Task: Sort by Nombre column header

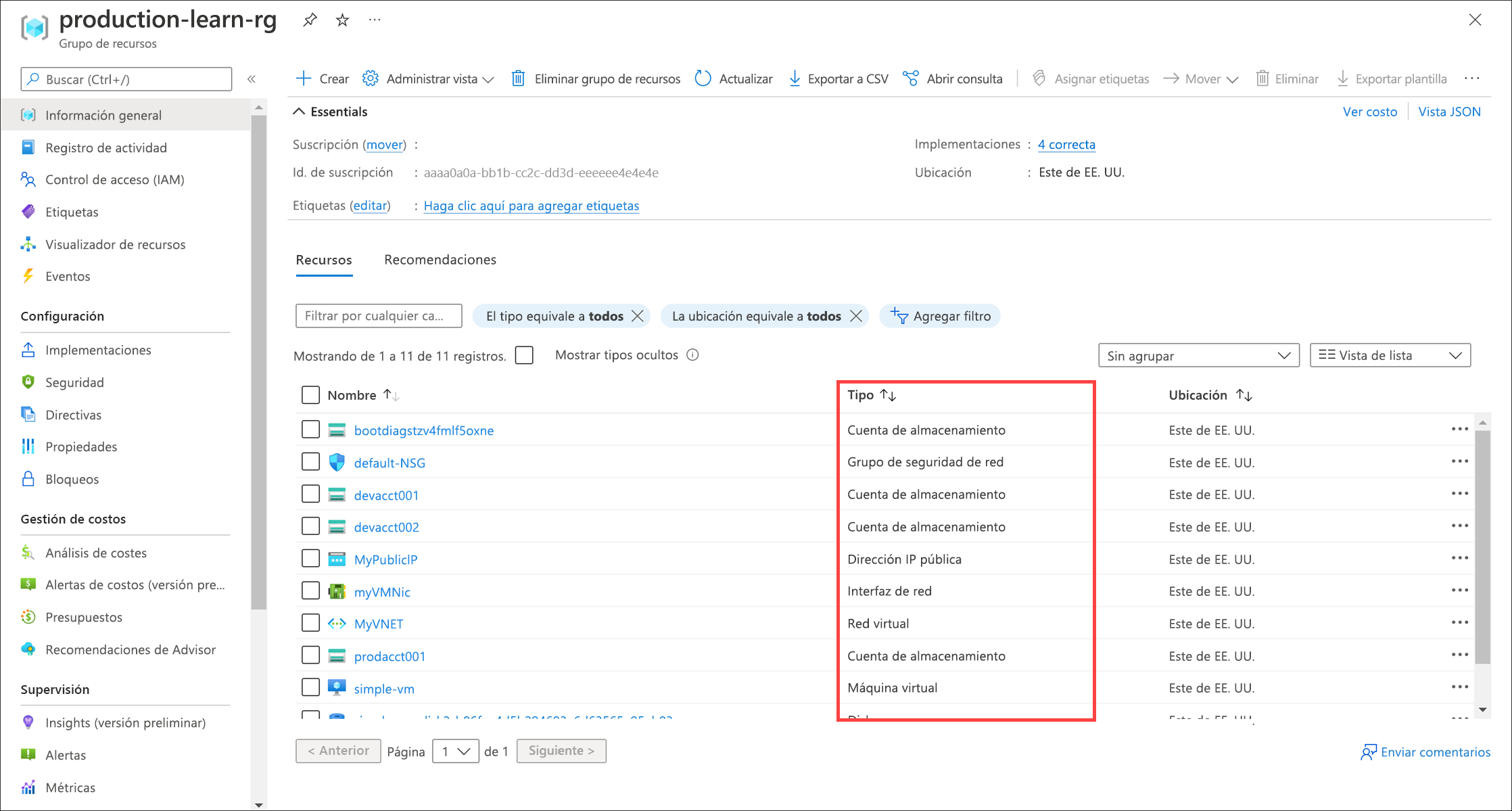Action: (363, 395)
